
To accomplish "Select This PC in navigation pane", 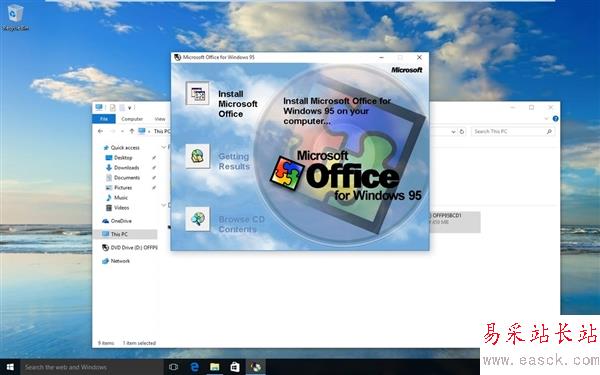I will [125, 234].
